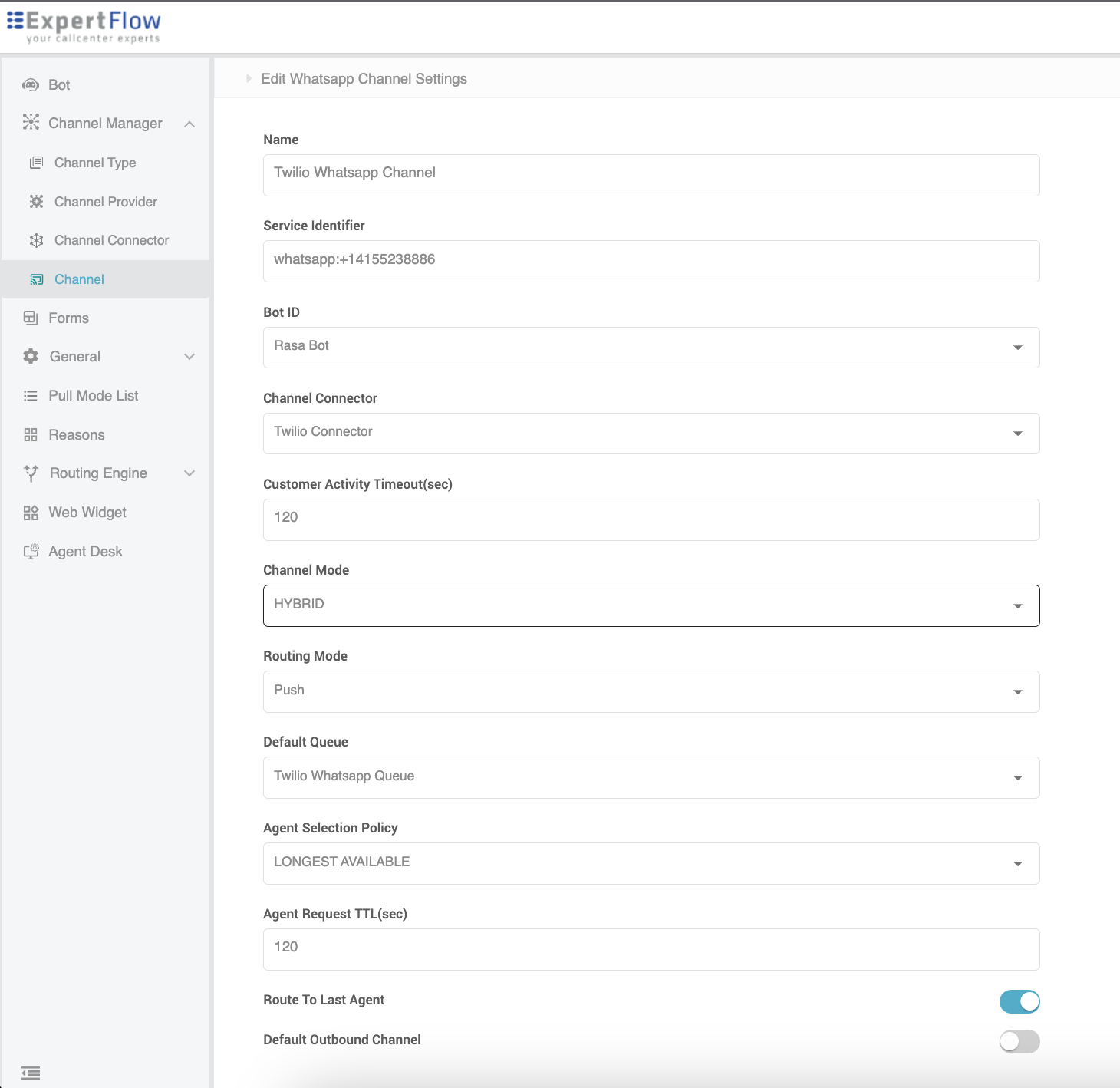Click the ExpertFlow logo
Viewport: 1120px width, 1088px height.
coord(84,27)
